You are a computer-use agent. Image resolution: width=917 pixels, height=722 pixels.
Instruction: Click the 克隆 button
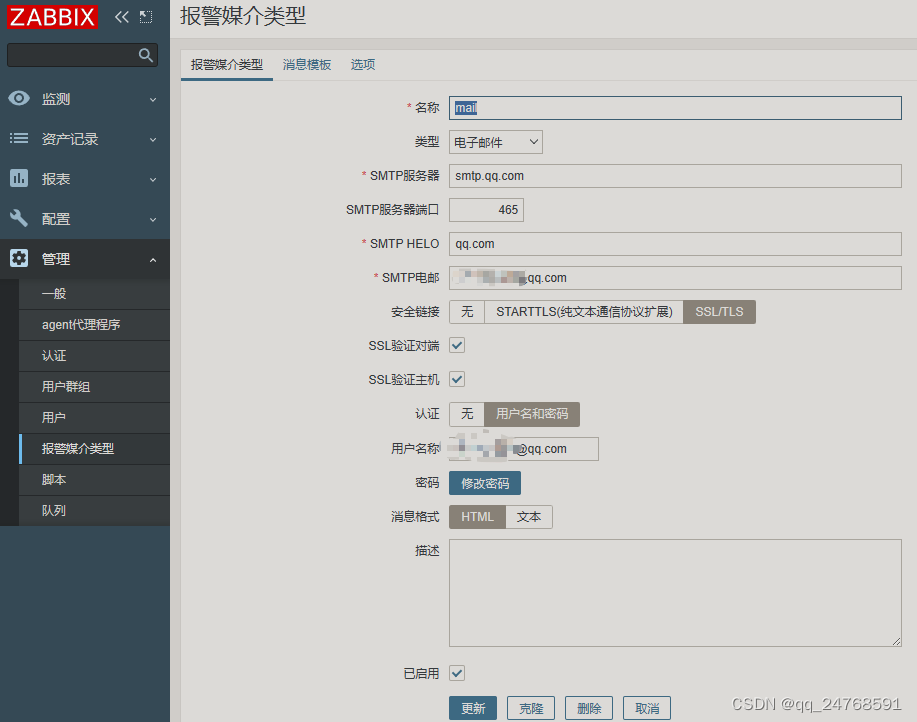point(530,707)
